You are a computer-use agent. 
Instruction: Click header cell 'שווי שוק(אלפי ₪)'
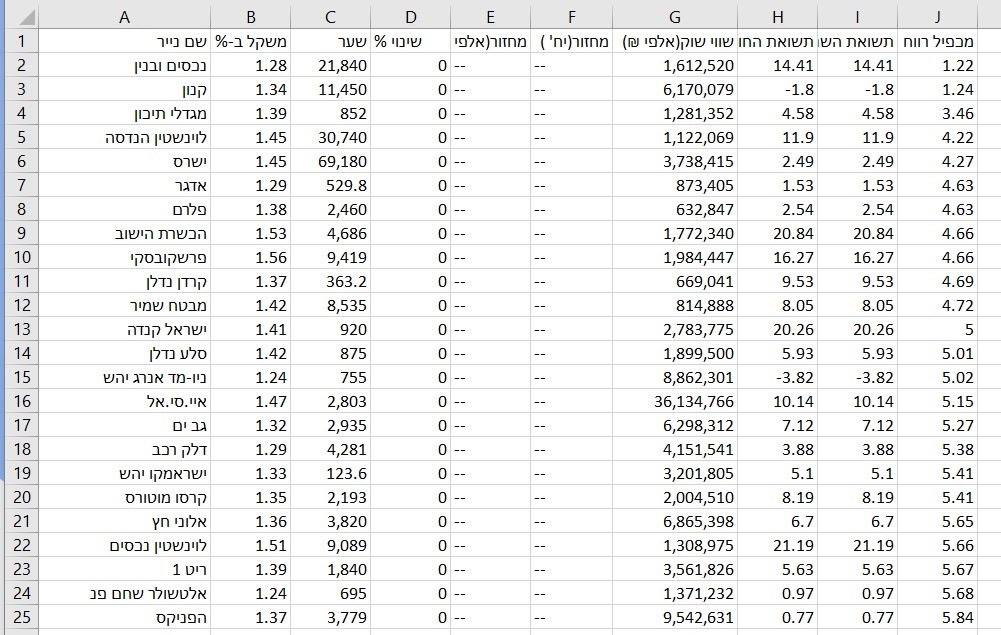coord(674,41)
